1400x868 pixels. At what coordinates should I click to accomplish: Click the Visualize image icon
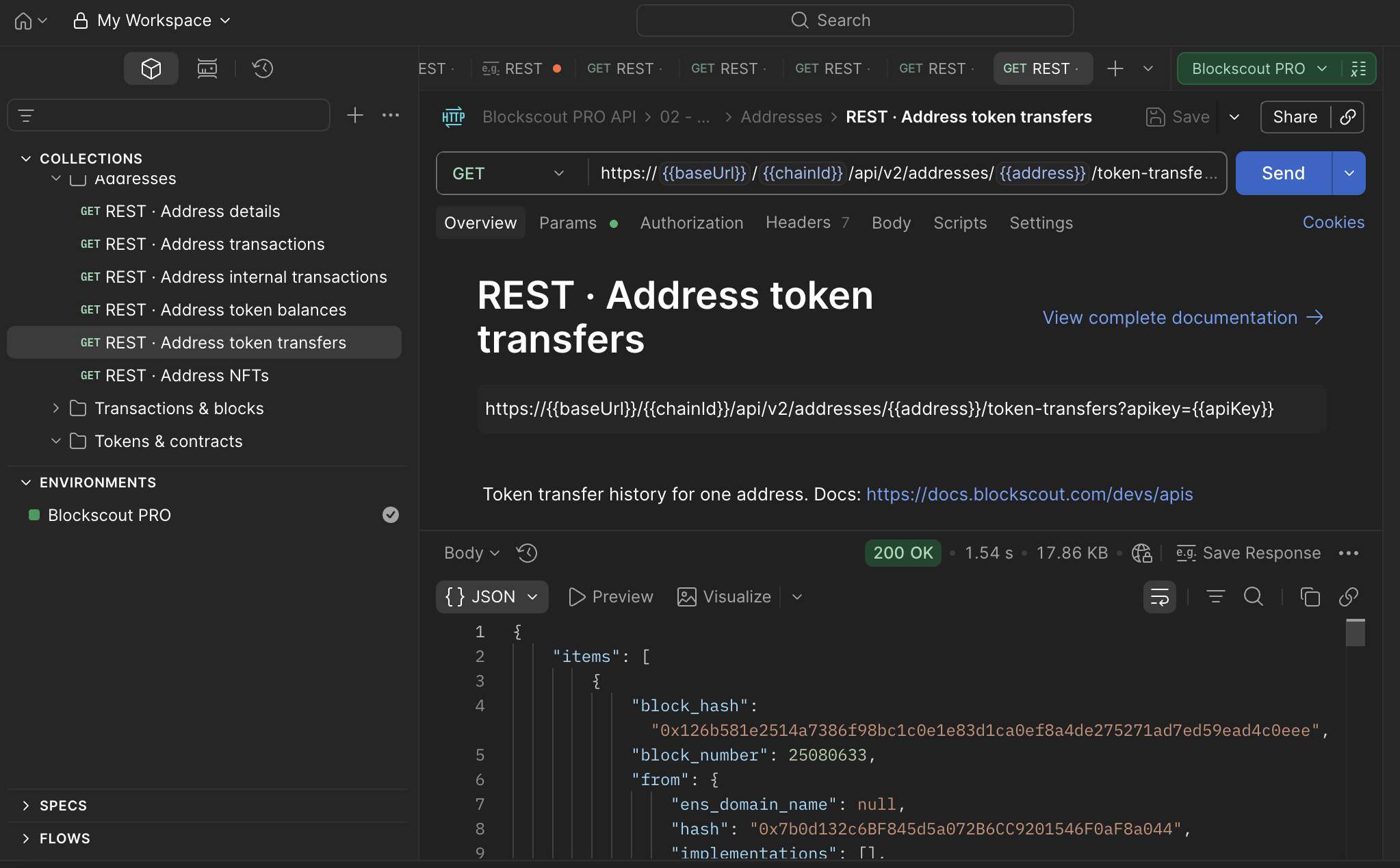click(686, 597)
